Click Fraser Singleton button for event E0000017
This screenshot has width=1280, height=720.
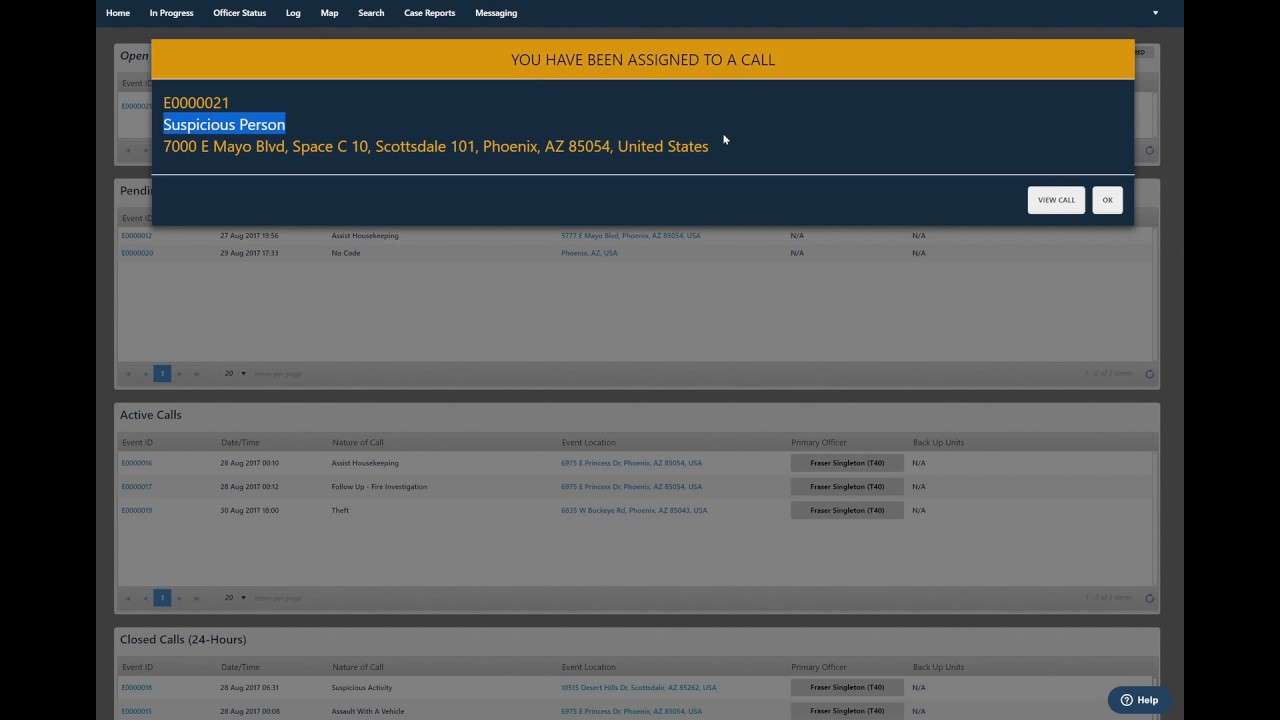point(847,487)
